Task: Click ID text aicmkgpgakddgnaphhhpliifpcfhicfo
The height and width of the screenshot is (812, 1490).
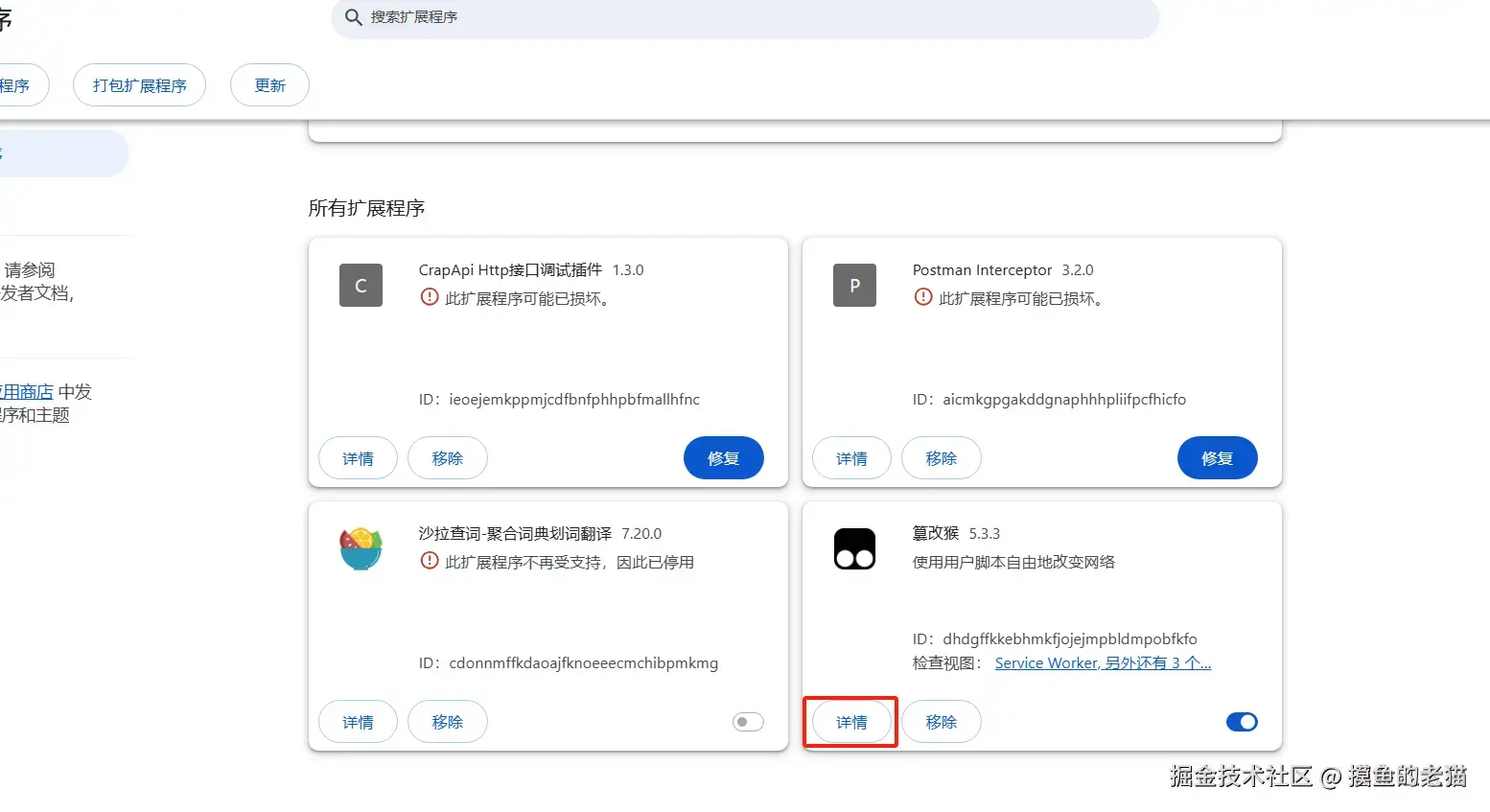Action: [1064, 400]
